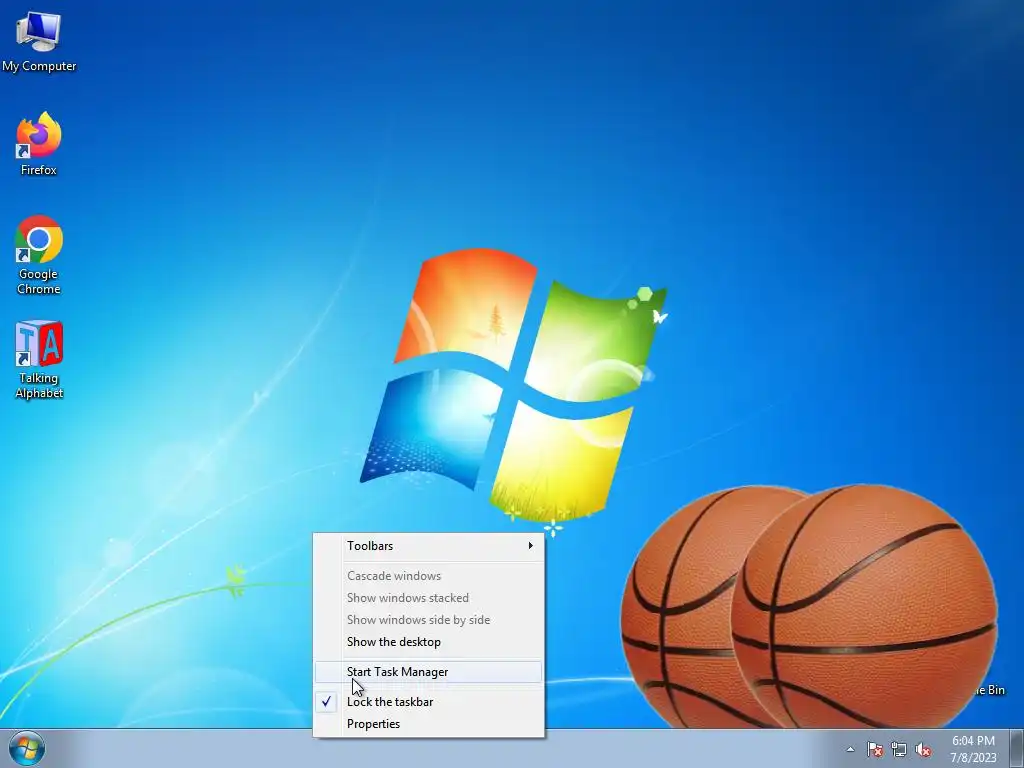Select Start Task Manager
The height and width of the screenshot is (768, 1024).
point(428,672)
